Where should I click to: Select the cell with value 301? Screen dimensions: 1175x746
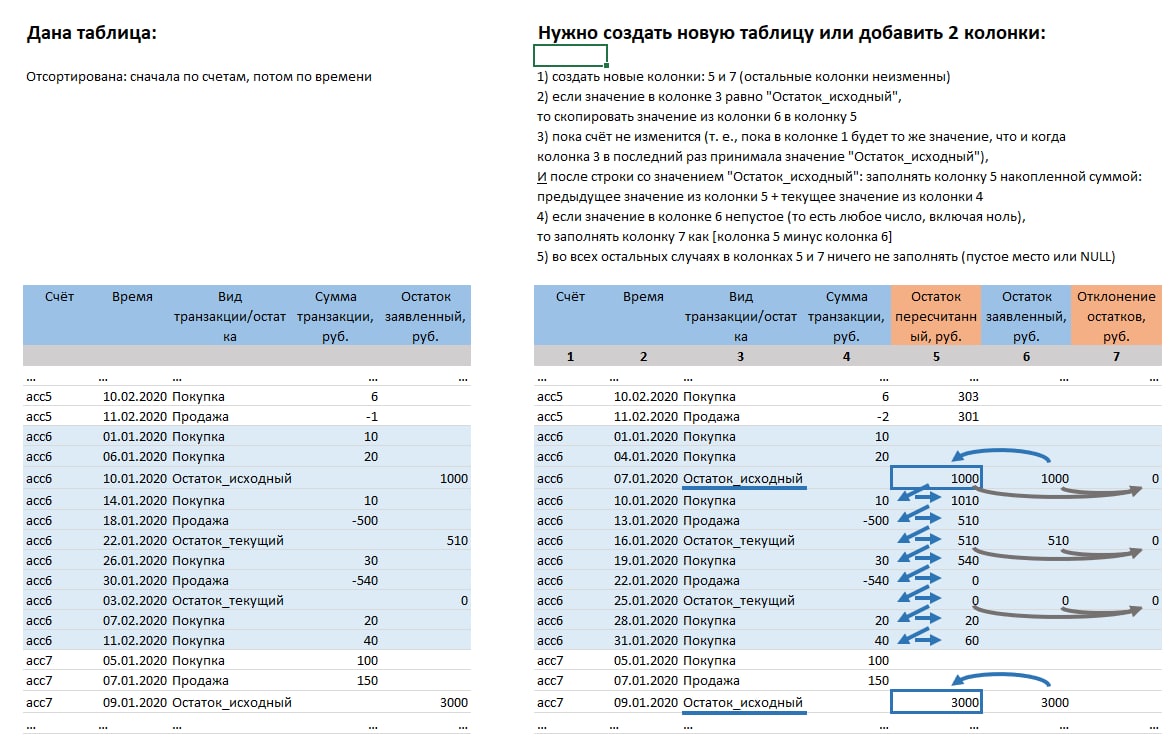point(936,416)
